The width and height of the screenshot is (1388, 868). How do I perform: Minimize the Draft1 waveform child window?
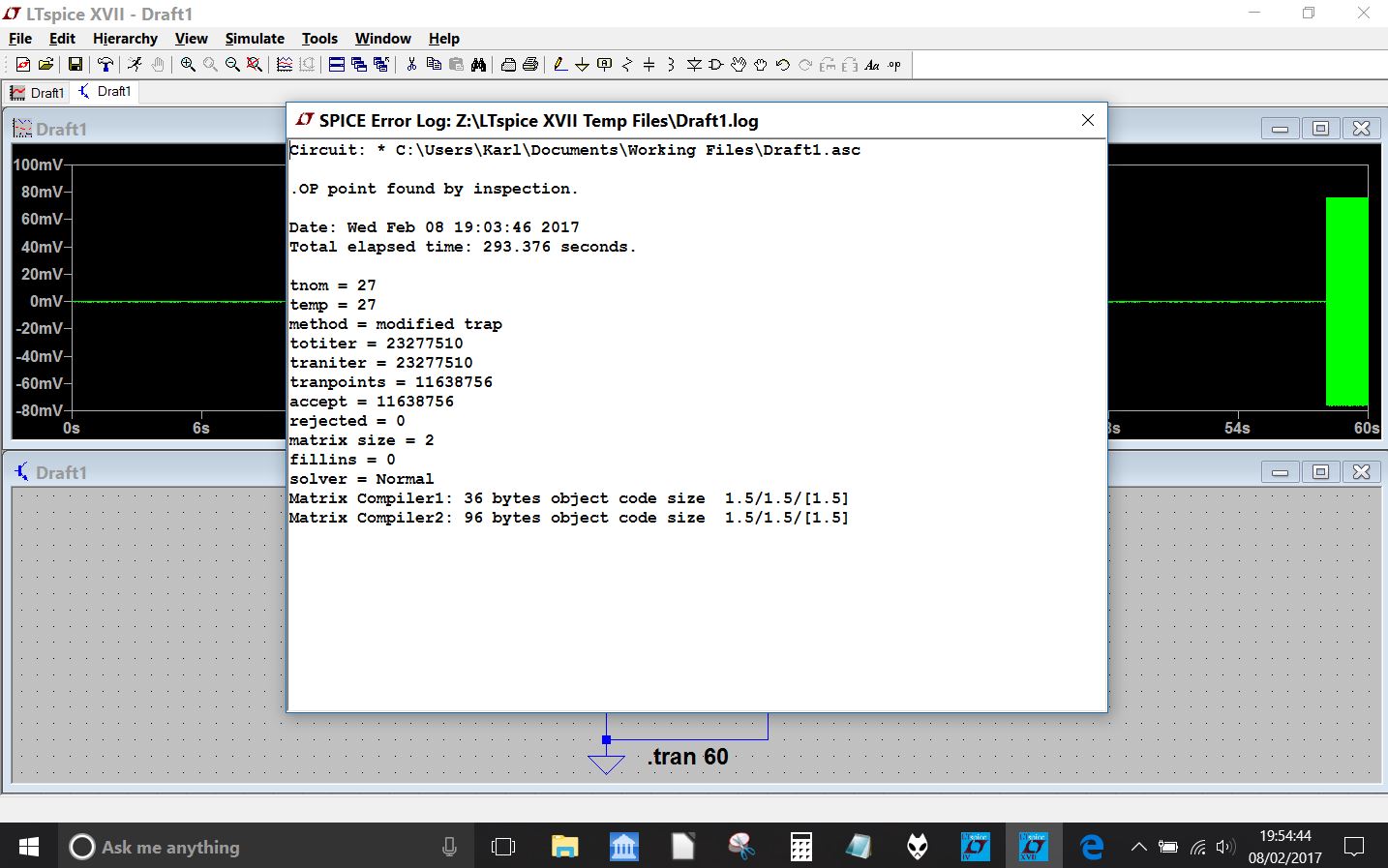(x=1280, y=128)
